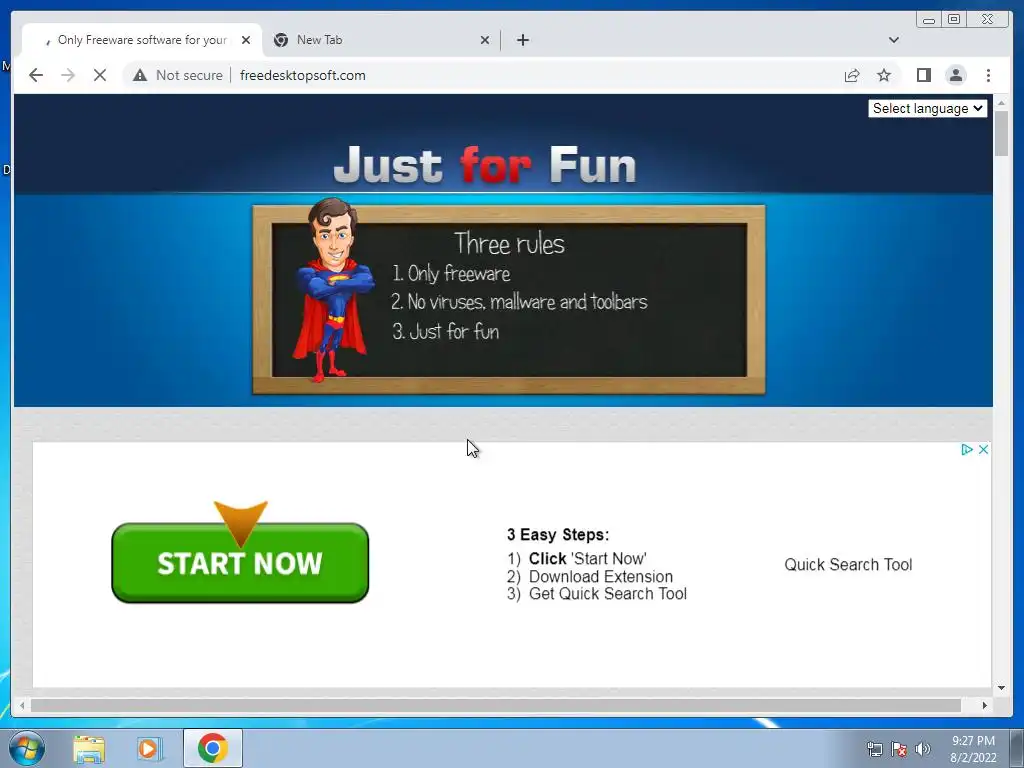Click the Three rules chalkboard image
Viewport: 1024px width, 768px height.
[509, 300]
